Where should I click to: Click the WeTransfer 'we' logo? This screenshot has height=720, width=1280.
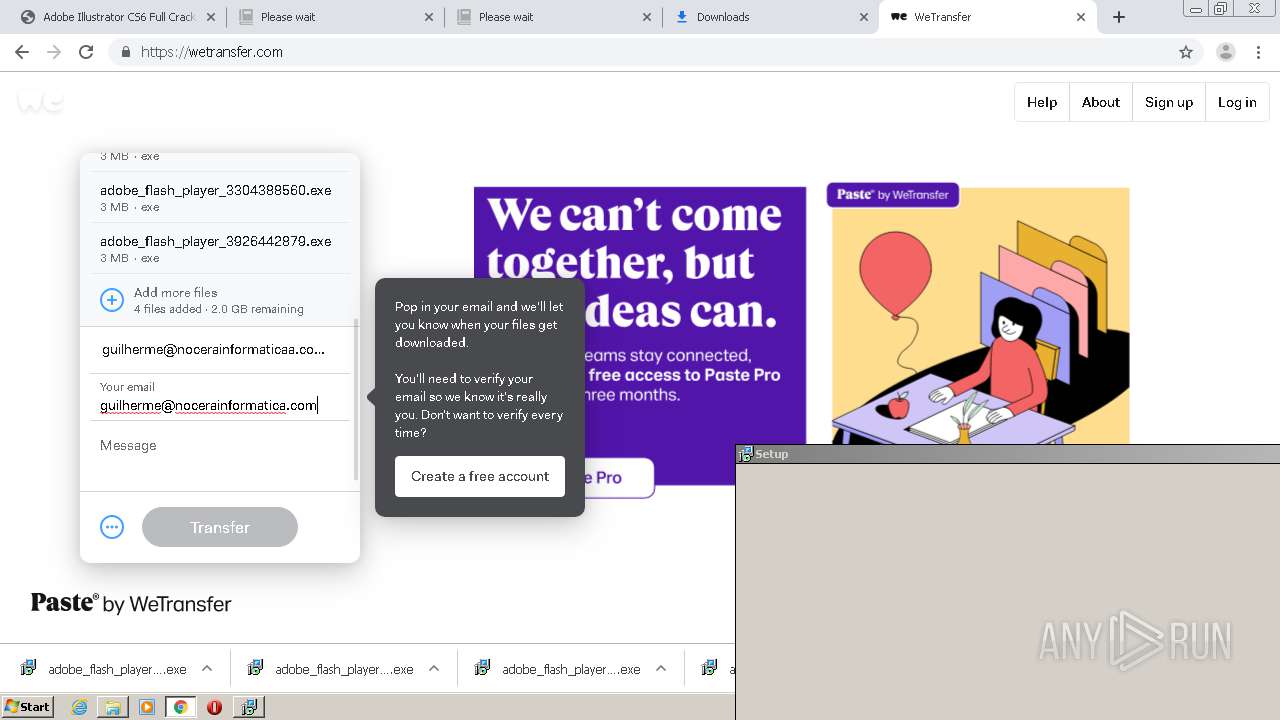click(x=40, y=101)
